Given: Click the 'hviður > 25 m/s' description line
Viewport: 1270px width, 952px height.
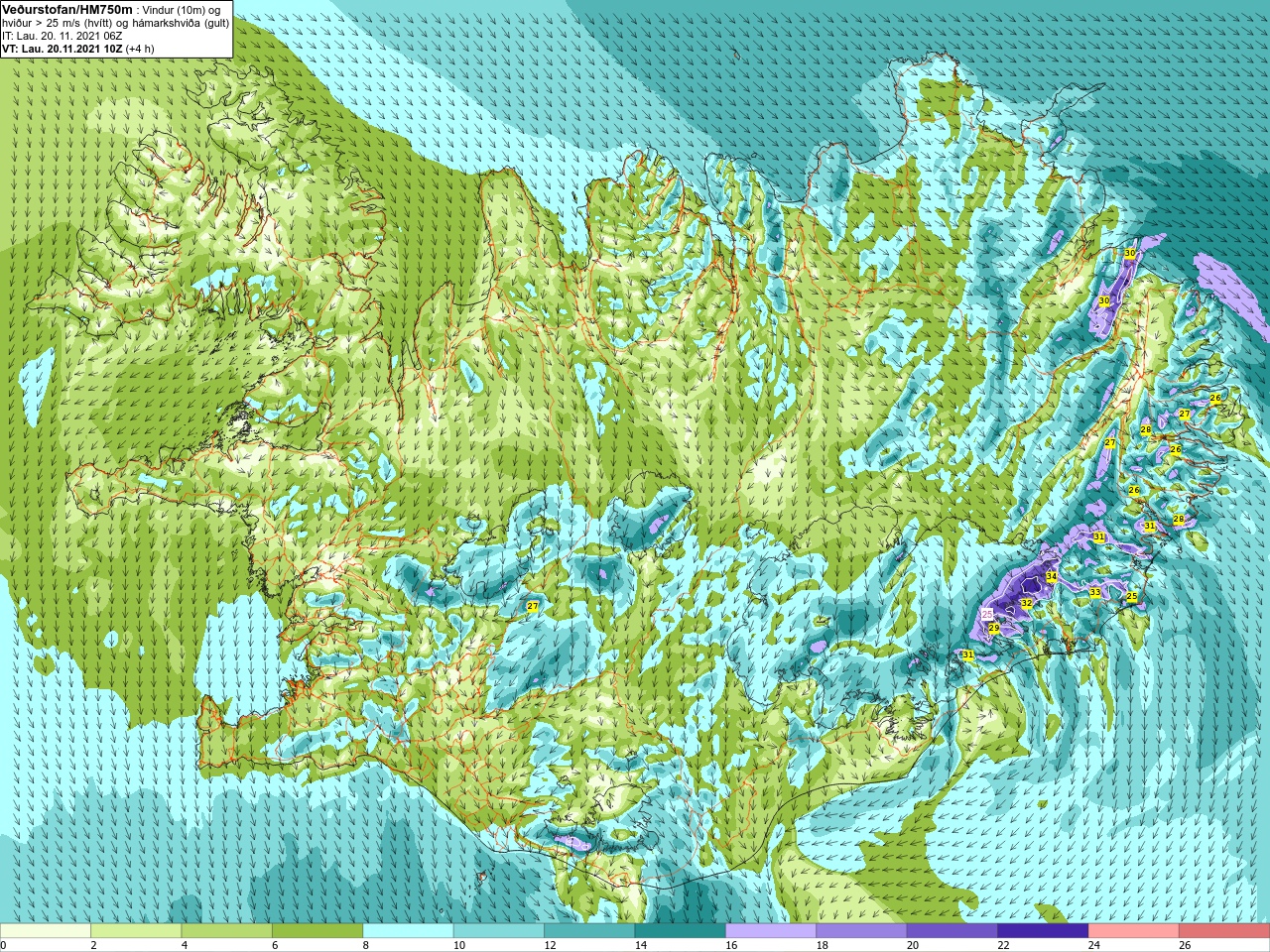Looking at the screenshot, I should 115,23.
